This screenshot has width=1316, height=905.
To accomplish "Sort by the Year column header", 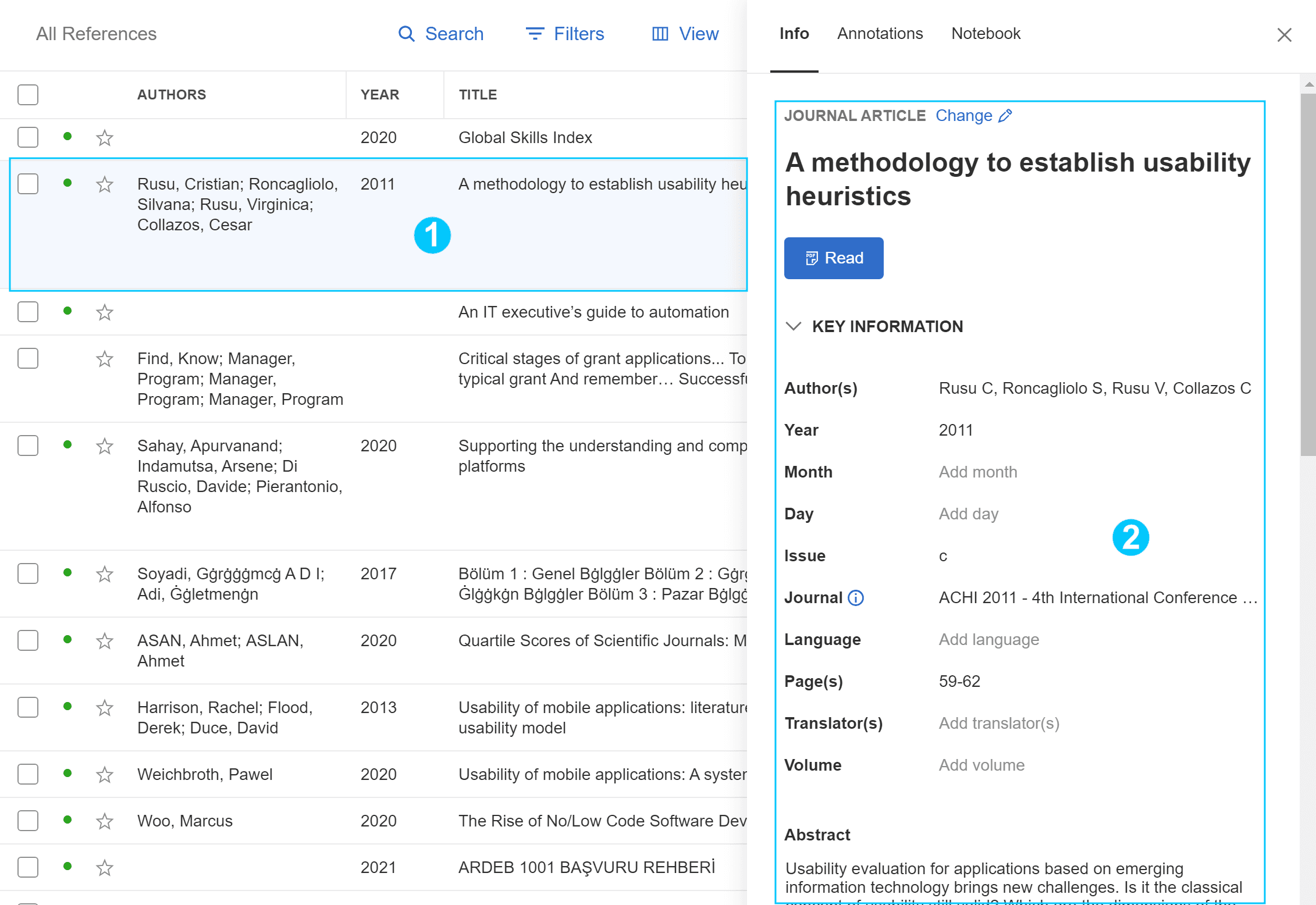I will (380, 95).
